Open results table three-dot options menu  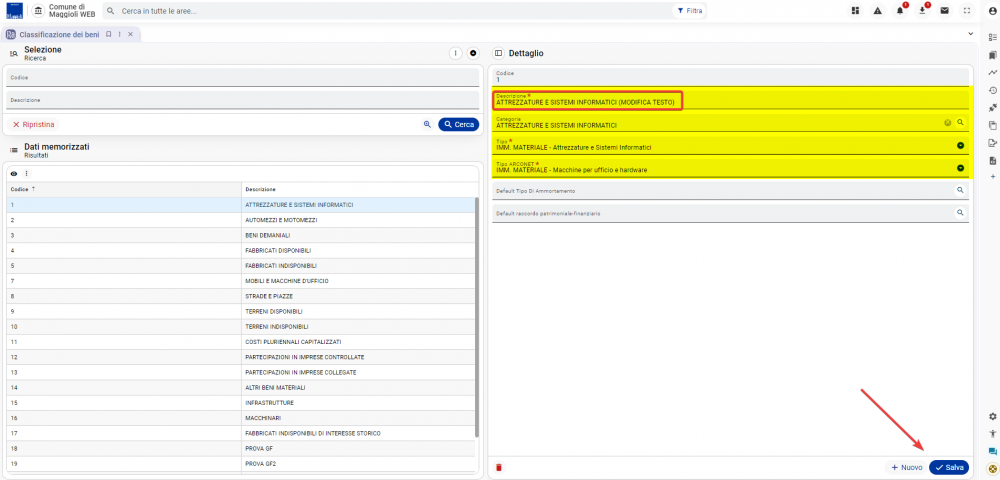click(26, 173)
